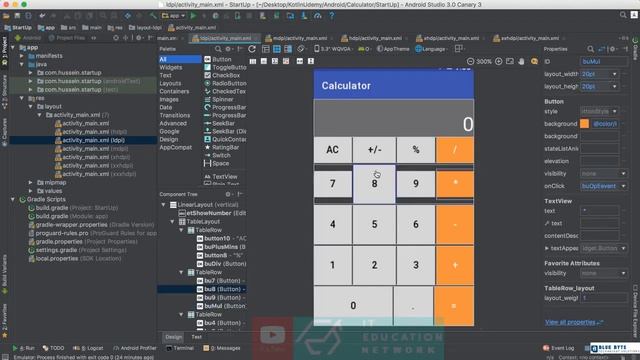Zoom in the design preview

[x=498, y=61]
